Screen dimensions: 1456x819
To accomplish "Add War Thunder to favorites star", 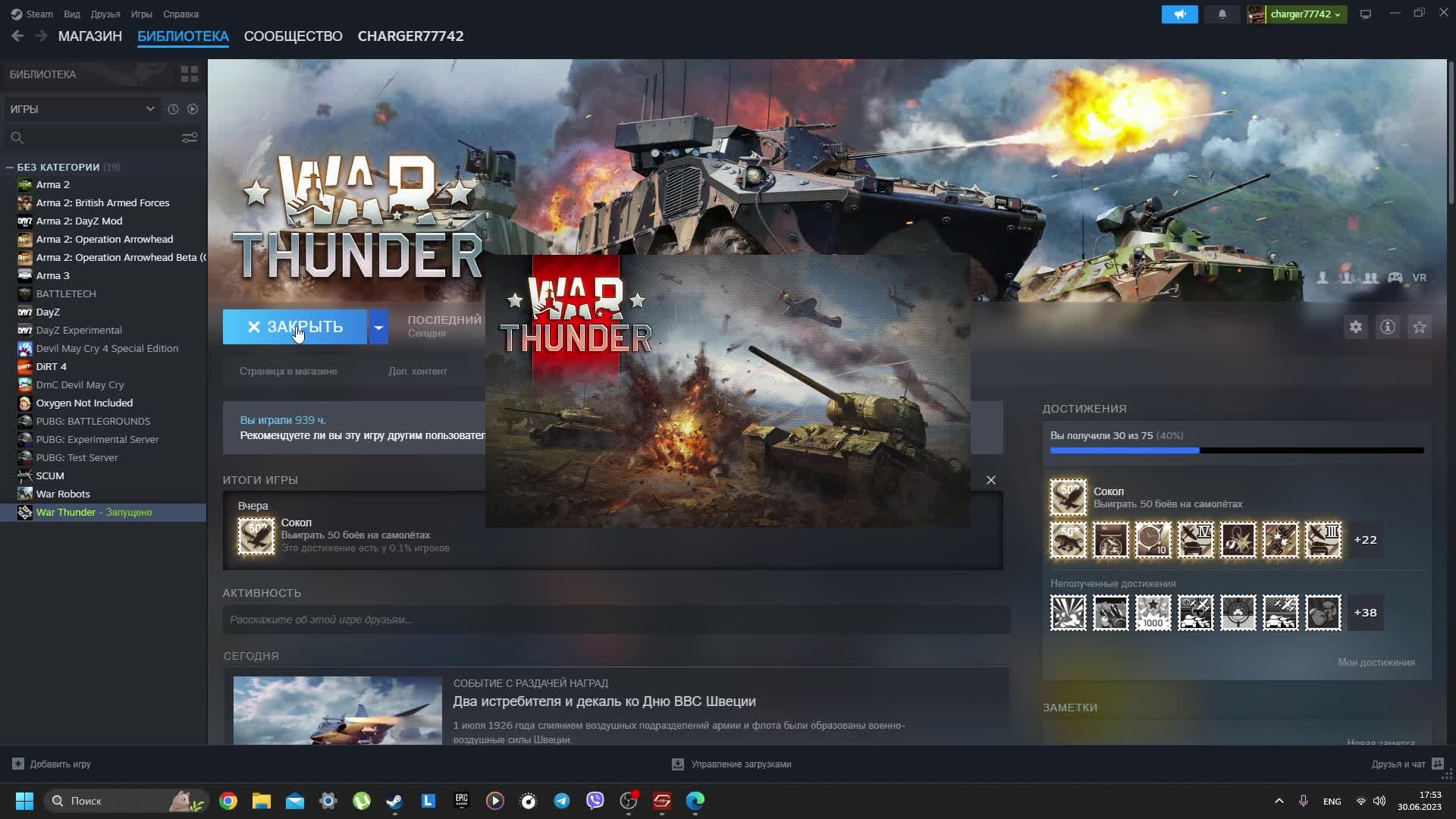I will pyautogui.click(x=1419, y=327).
